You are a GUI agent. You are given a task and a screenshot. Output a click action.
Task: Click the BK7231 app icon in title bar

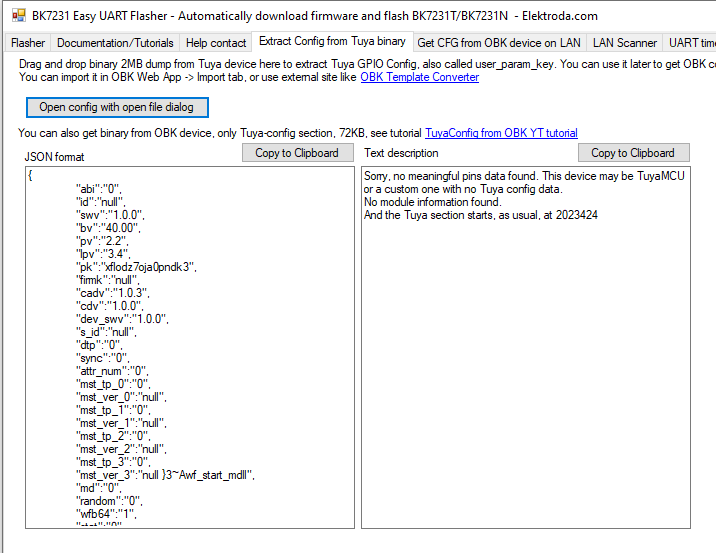tap(19, 16)
